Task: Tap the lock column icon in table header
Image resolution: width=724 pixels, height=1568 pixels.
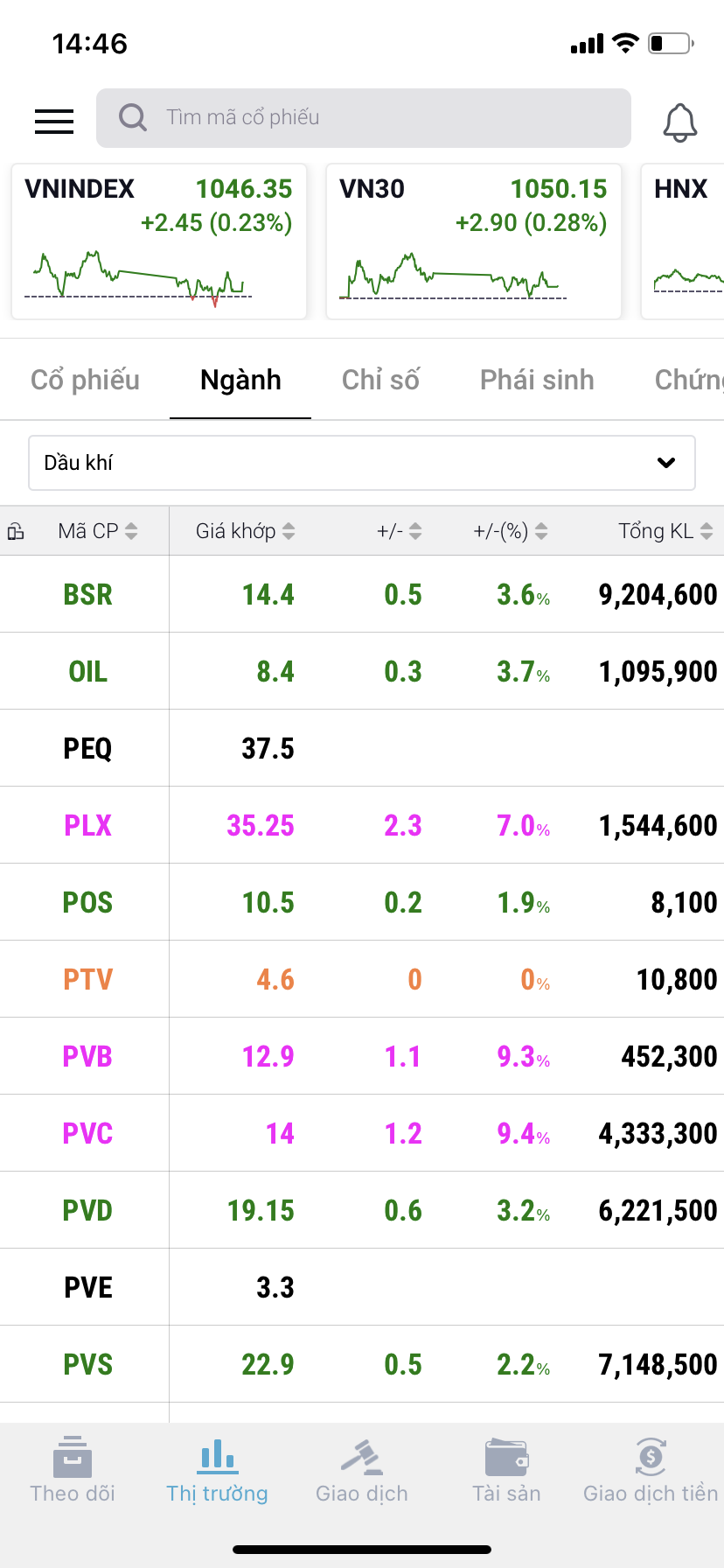Action: tap(16, 531)
